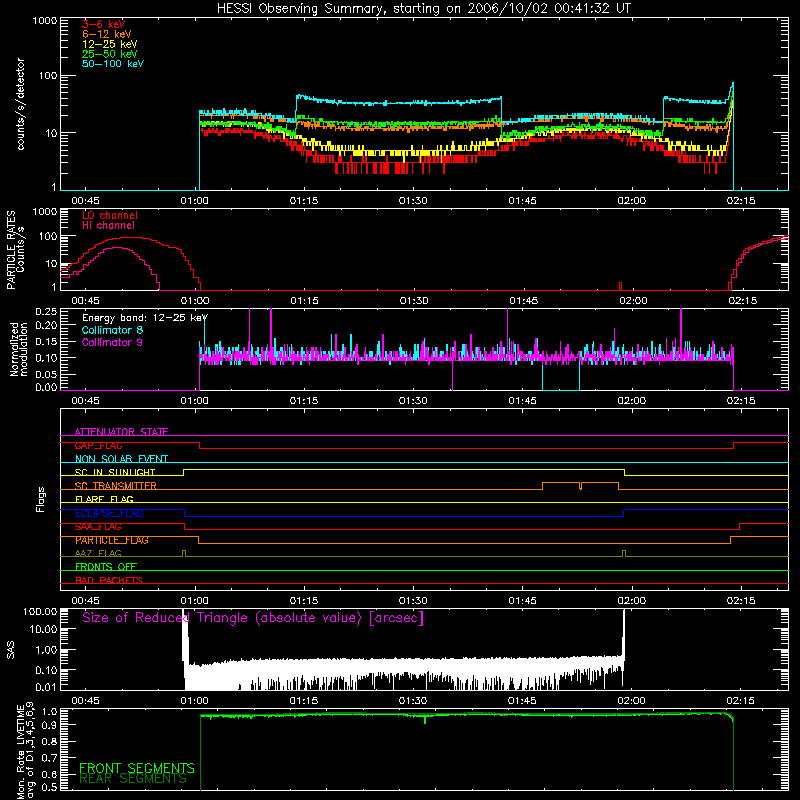Click the "SAS" axis label
800x800 pixels.
11,650
